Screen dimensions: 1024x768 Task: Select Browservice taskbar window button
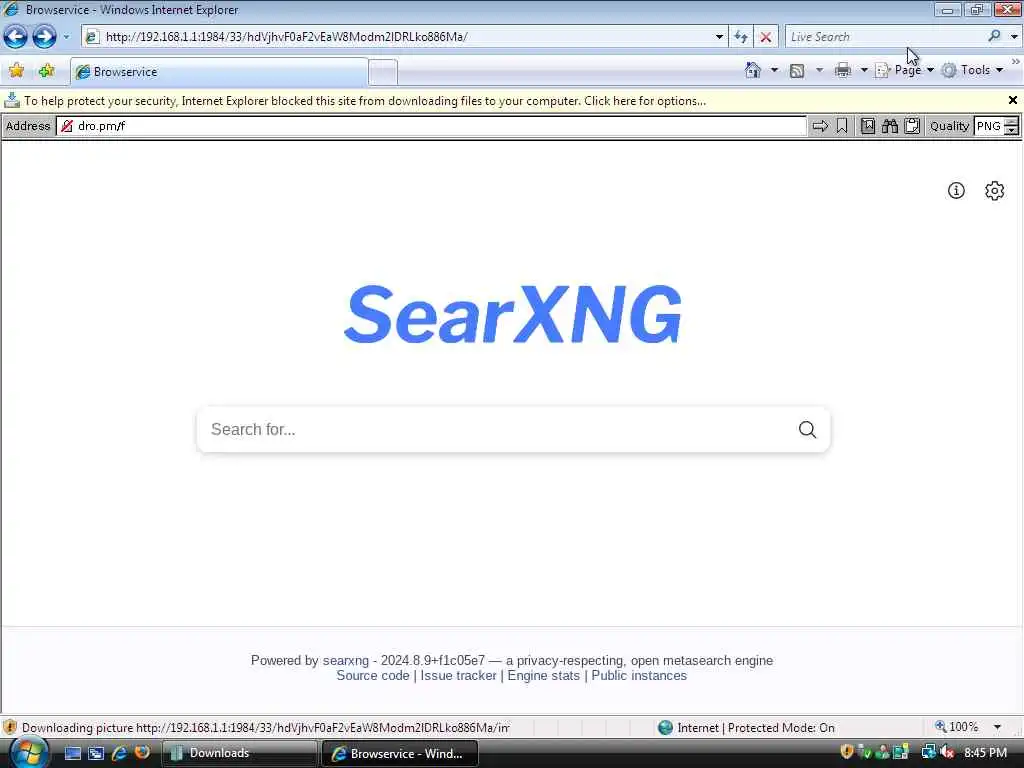coord(400,753)
